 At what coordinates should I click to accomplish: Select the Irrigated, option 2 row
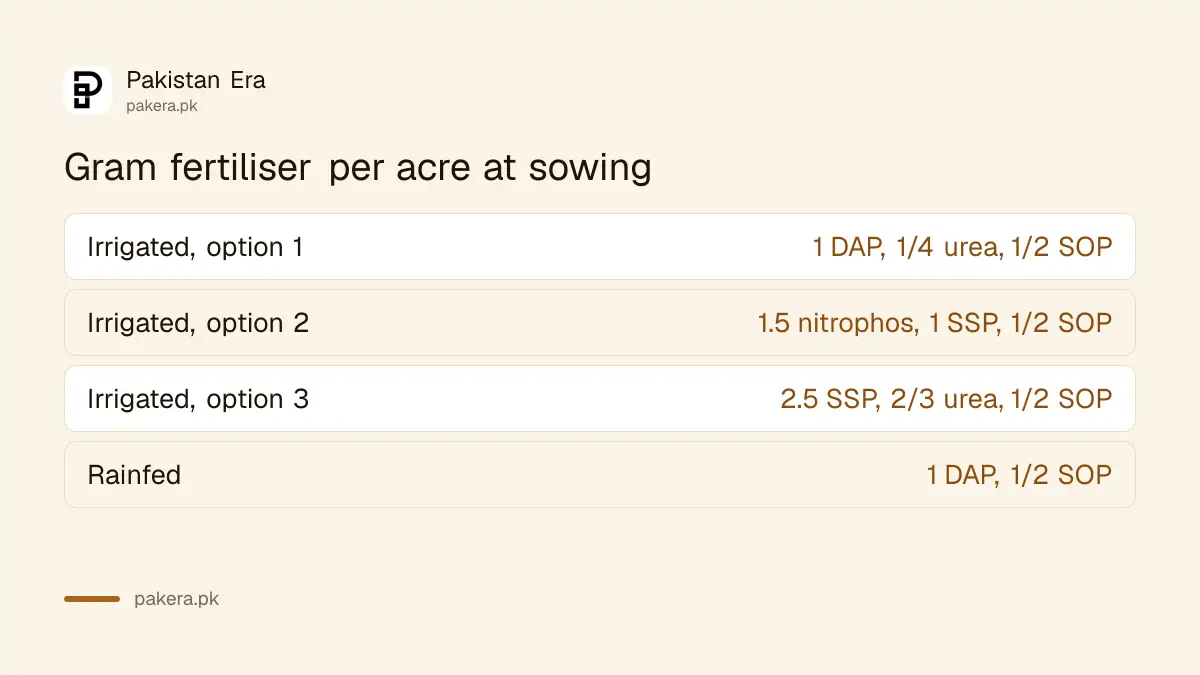click(x=600, y=322)
